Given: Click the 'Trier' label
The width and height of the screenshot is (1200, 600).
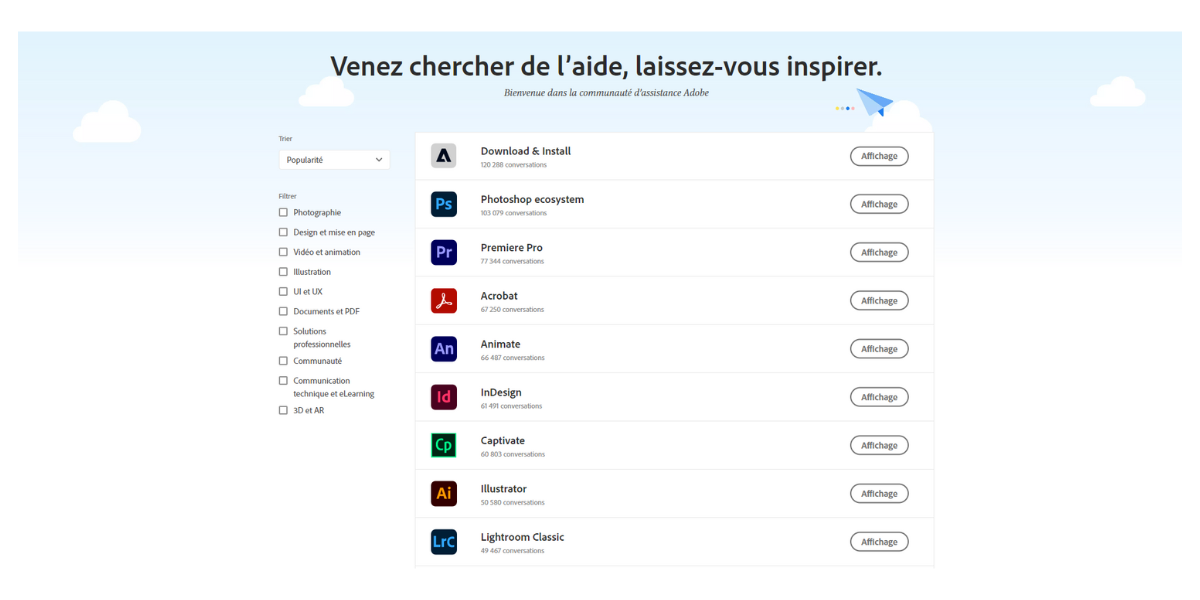Looking at the screenshot, I should coord(285,139).
